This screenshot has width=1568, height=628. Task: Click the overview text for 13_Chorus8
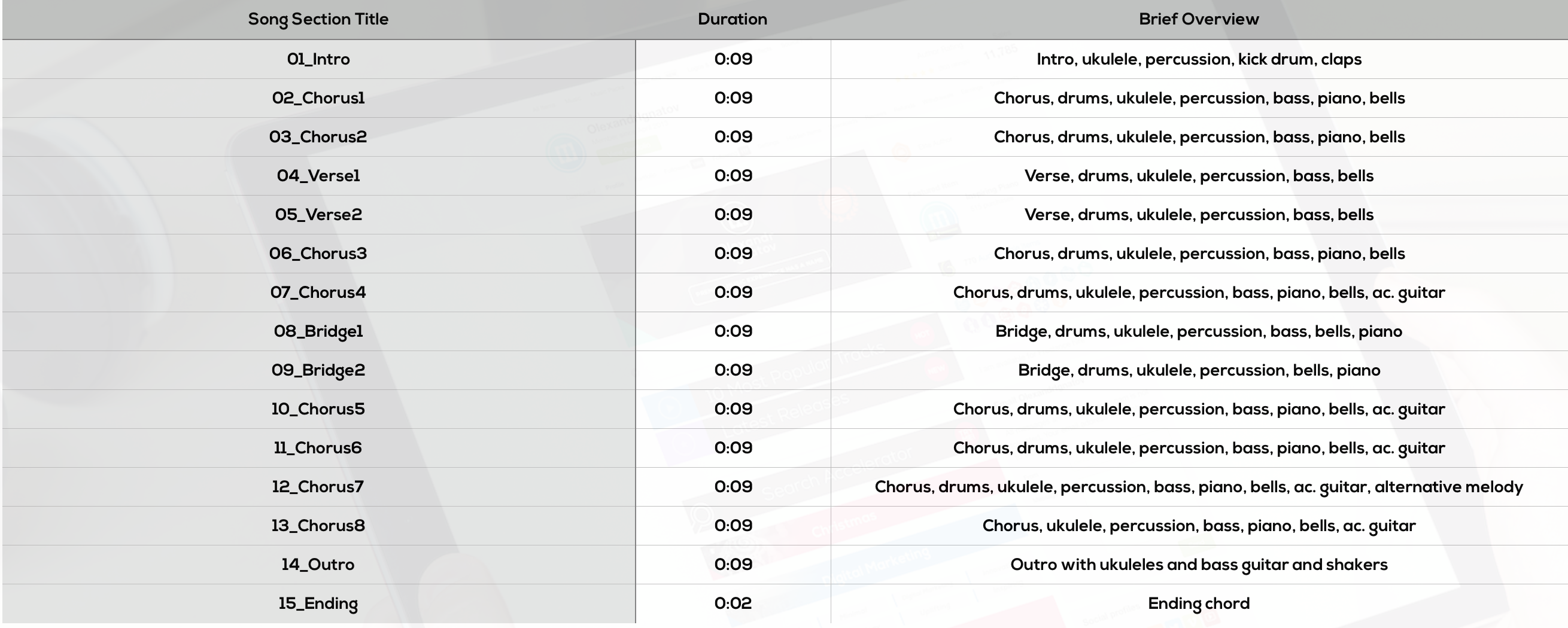[1199, 526]
